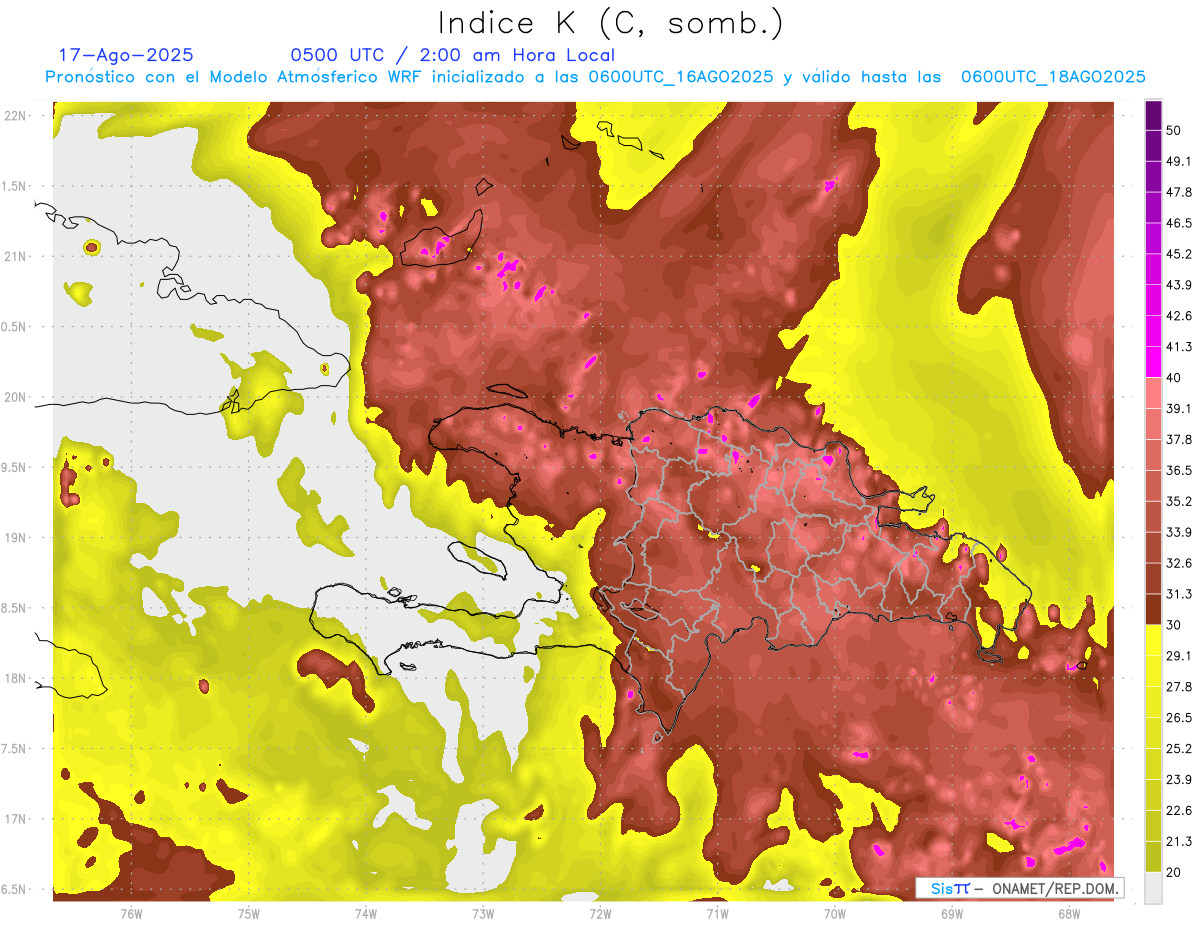The image size is (1200, 927).
Task: Click the "23.9" color scale value
Action: coord(1179,780)
